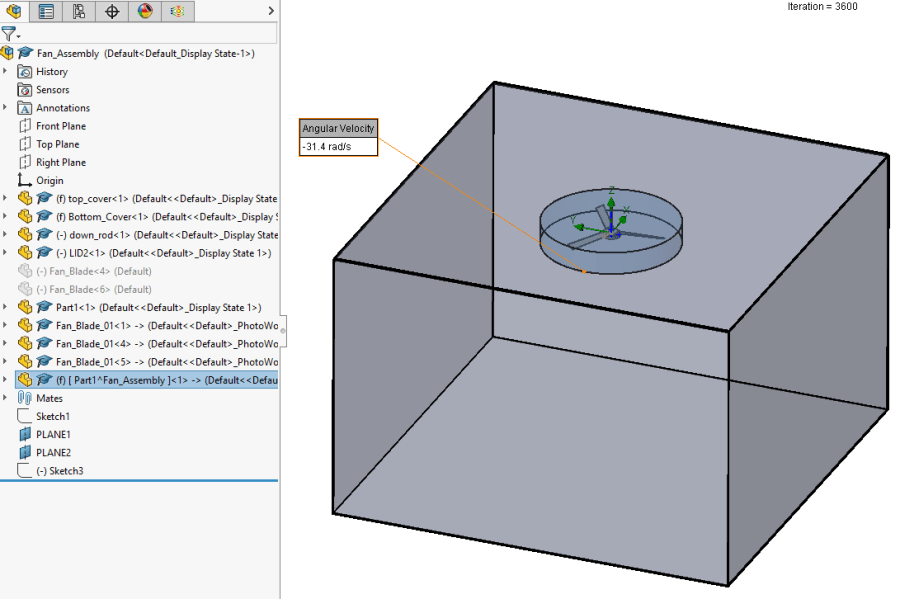Click the Angular Velocity callout header

pos(338,129)
